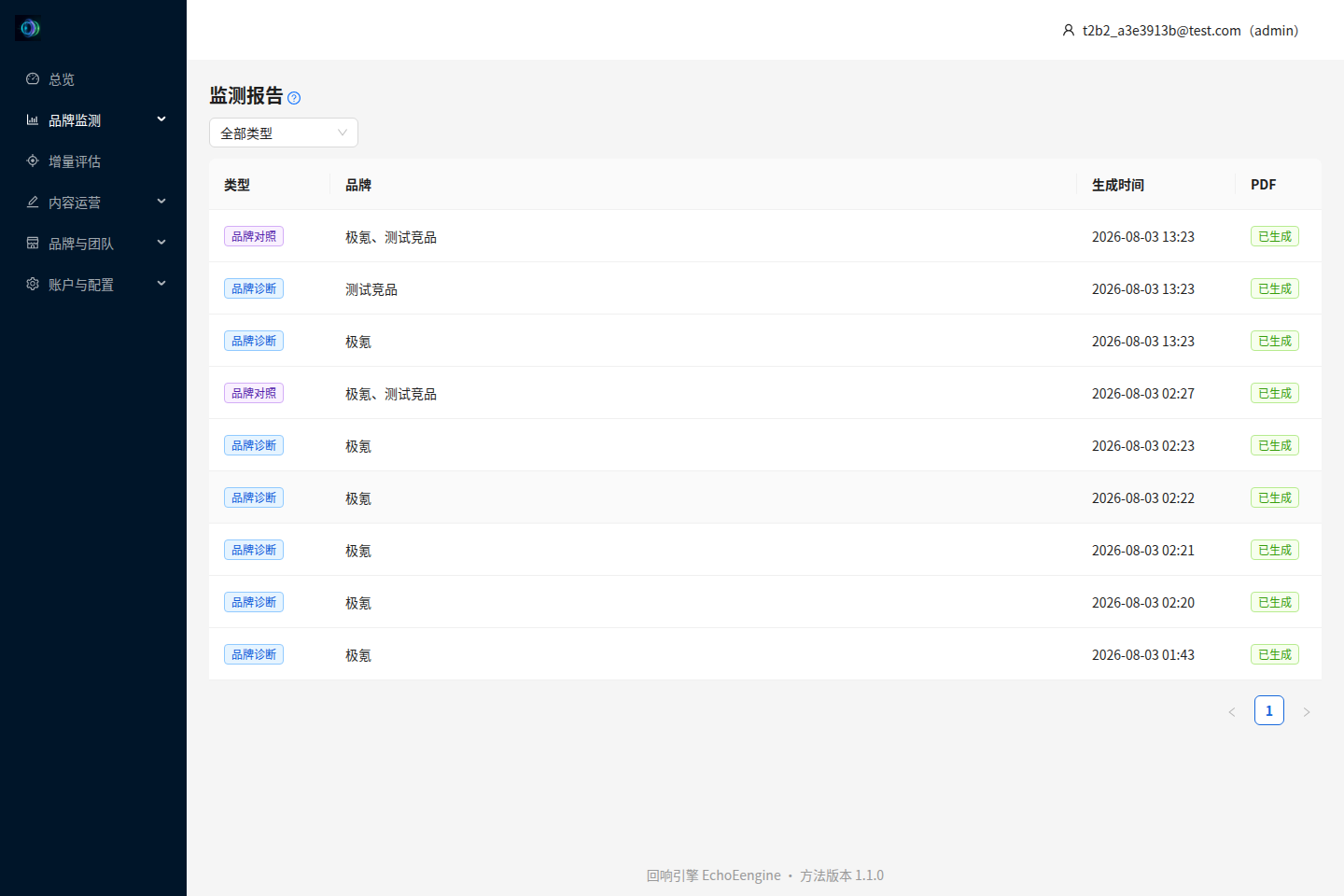1344x896 pixels.
Task: Click 品牌与团队 sidebar menu label
Action: (x=81, y=244)
